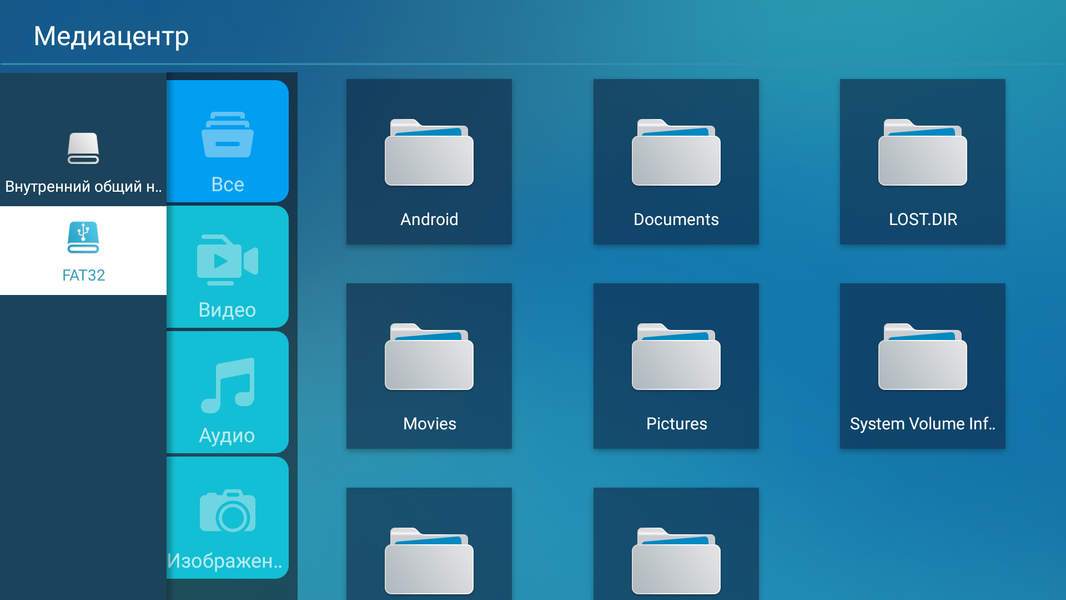Filter by audio using Аудио tile
This screenshot has width=1066, height=600.
tap(227, 392)
